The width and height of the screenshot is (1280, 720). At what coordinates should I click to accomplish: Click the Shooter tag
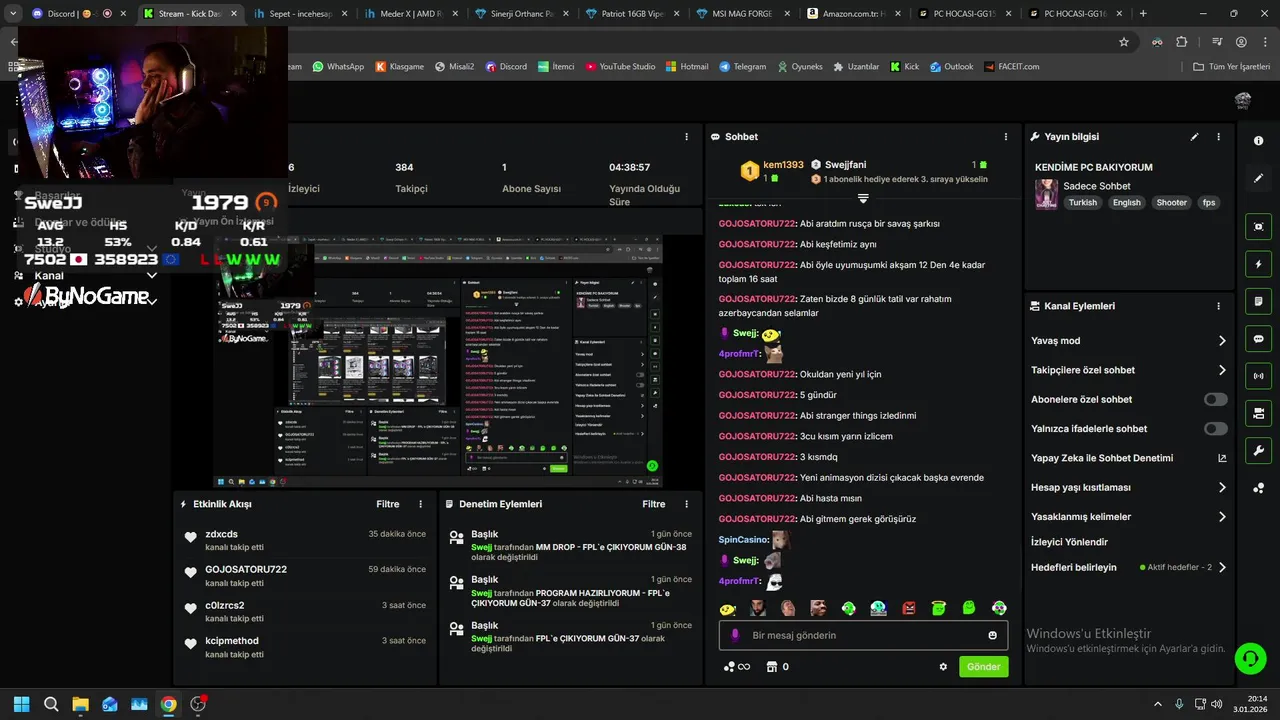pyautogui.click(x=1171, y=202)
